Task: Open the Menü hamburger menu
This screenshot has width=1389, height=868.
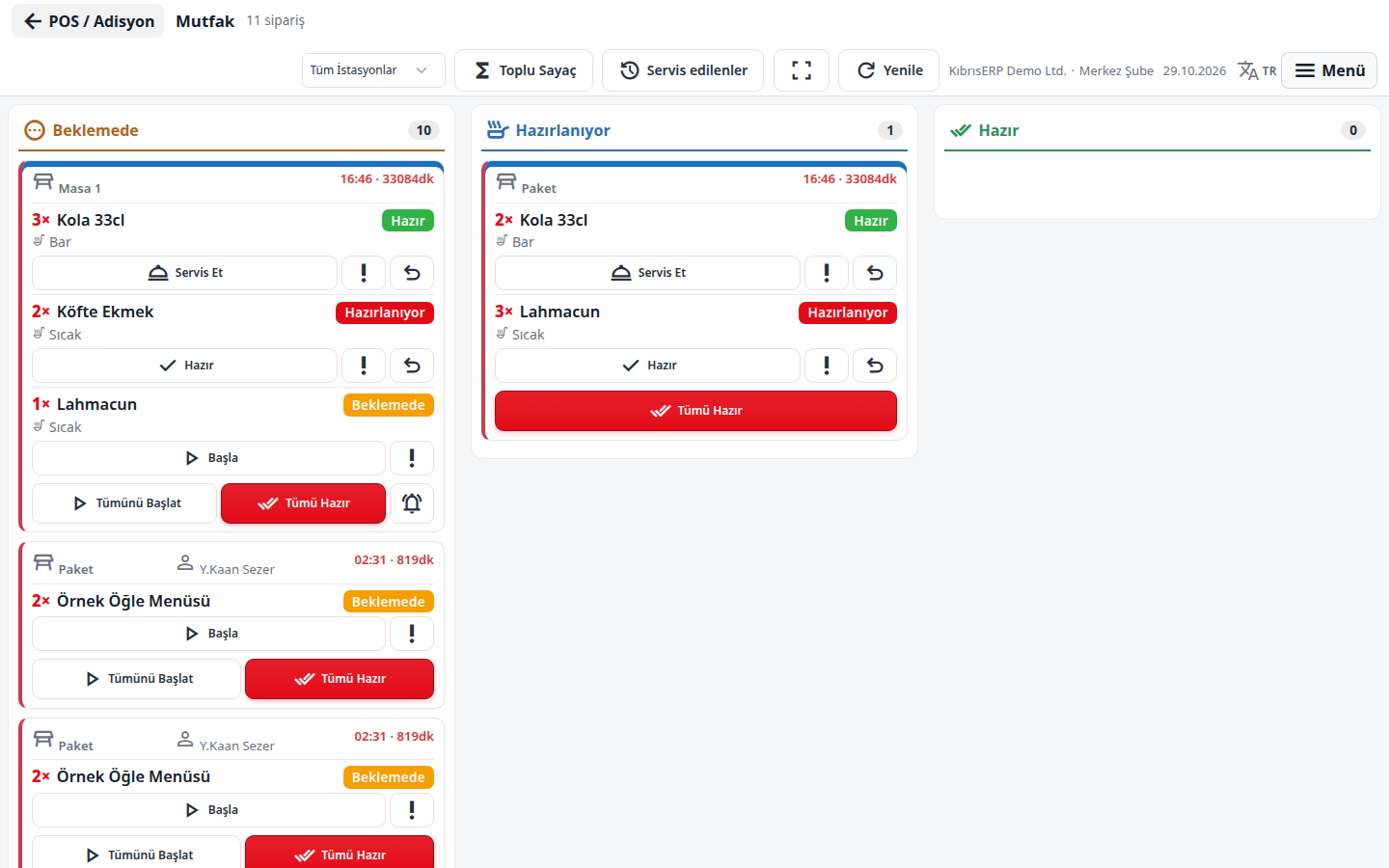Action: coord(1329,70)
